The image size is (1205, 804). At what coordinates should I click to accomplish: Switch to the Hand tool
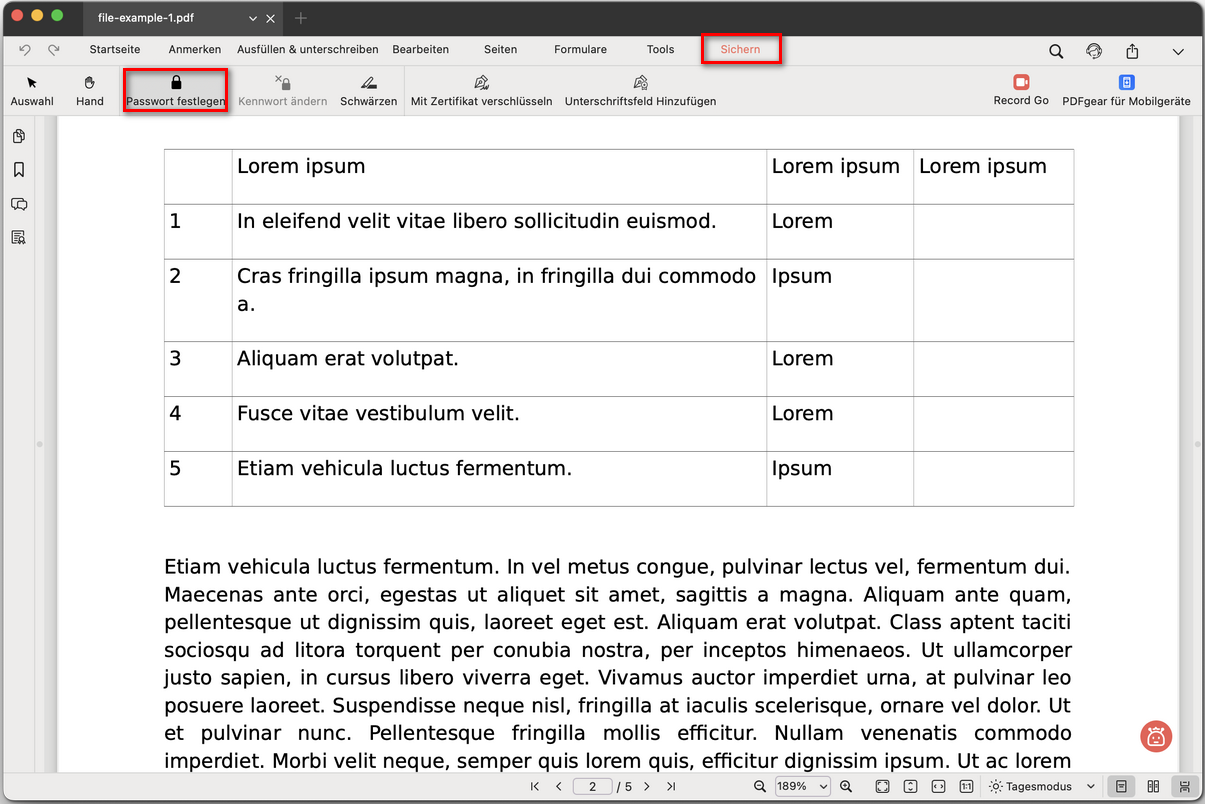coord(90,90)
